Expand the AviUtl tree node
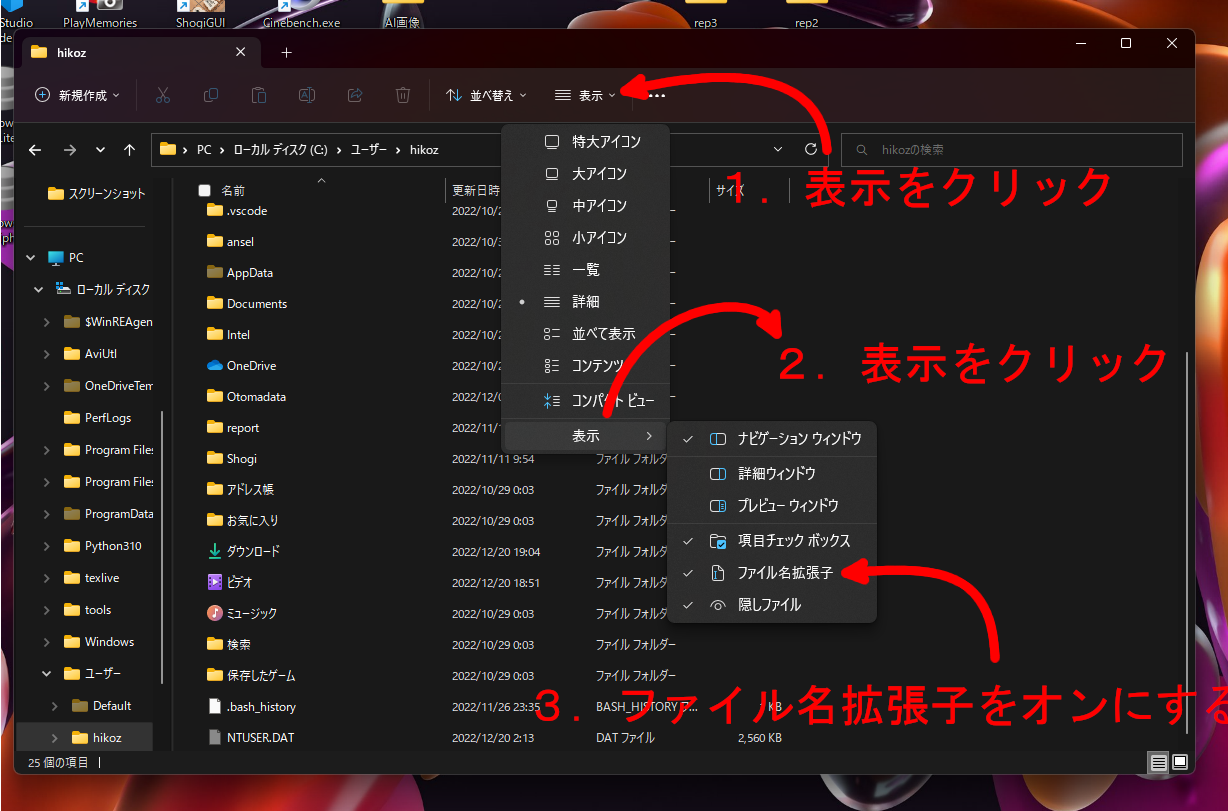The image size is (1228, 811). (46, 353)
